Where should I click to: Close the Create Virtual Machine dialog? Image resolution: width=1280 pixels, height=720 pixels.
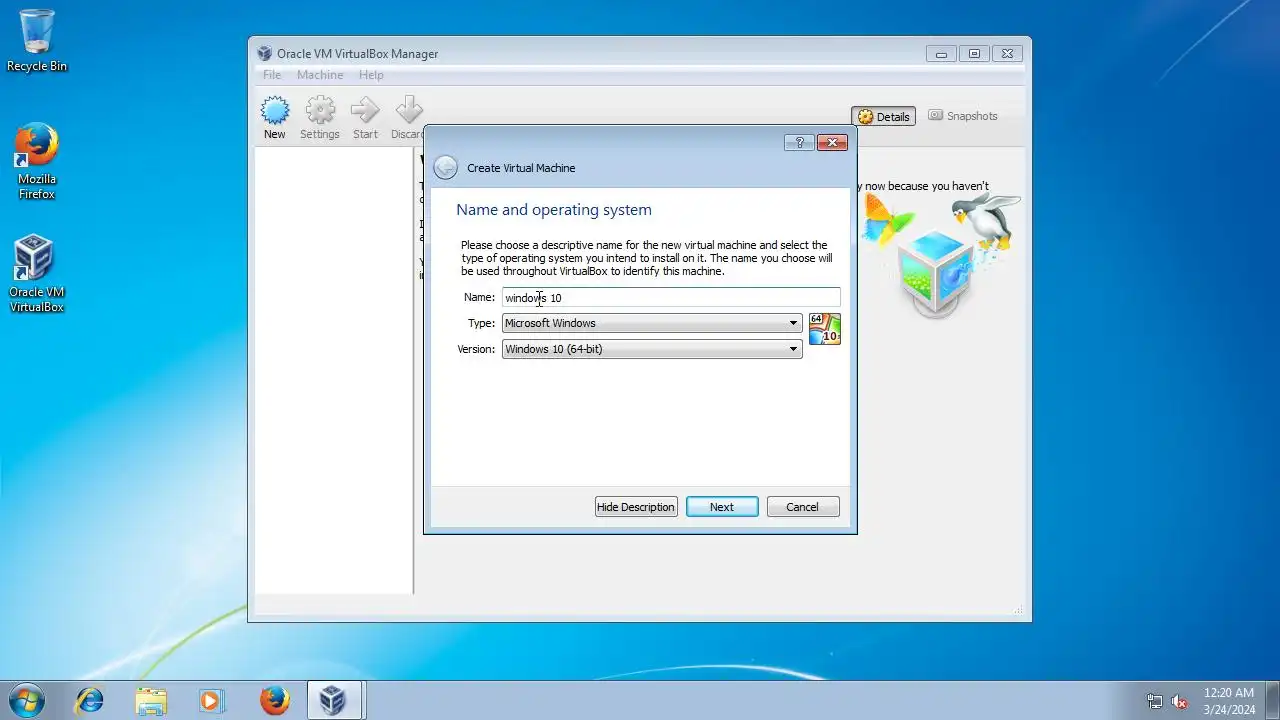pyautogui.click(x=832, y=143)
